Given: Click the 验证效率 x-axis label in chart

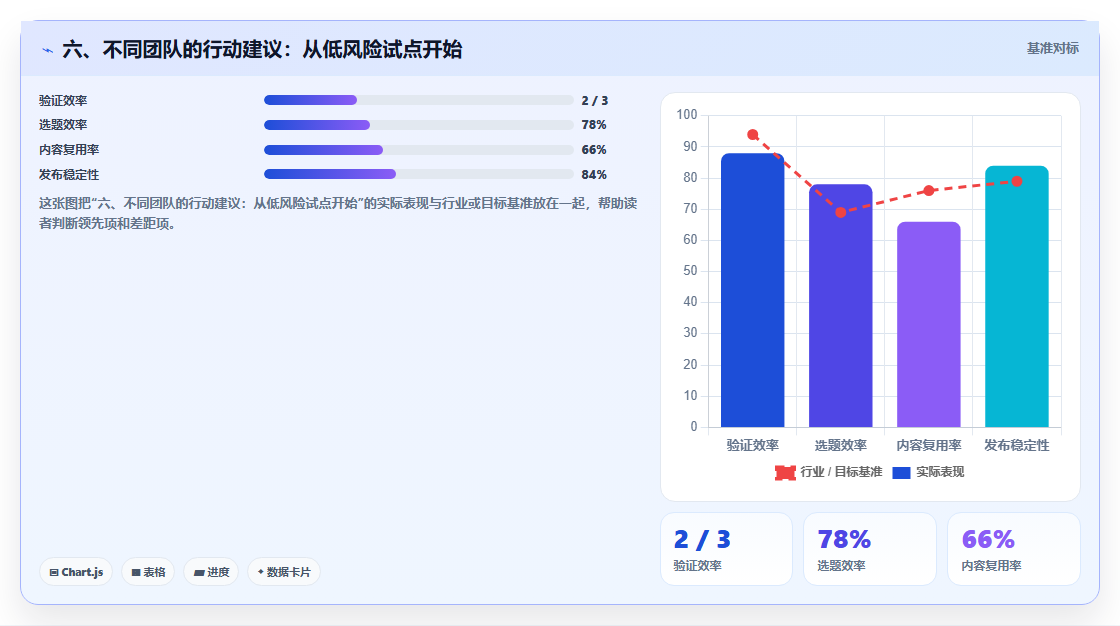Looking at the screenshot, I should tap(752, 445).
